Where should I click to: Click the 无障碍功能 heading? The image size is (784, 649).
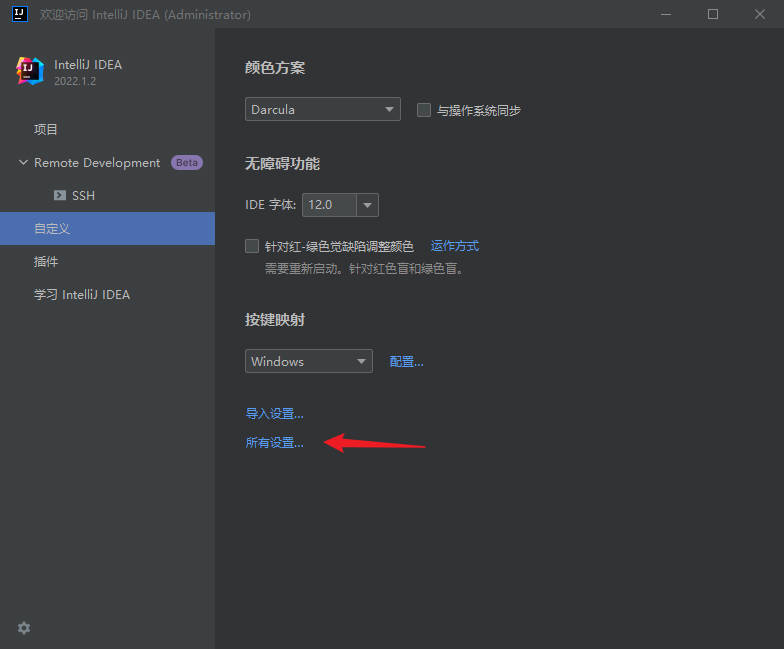[282, 164]
